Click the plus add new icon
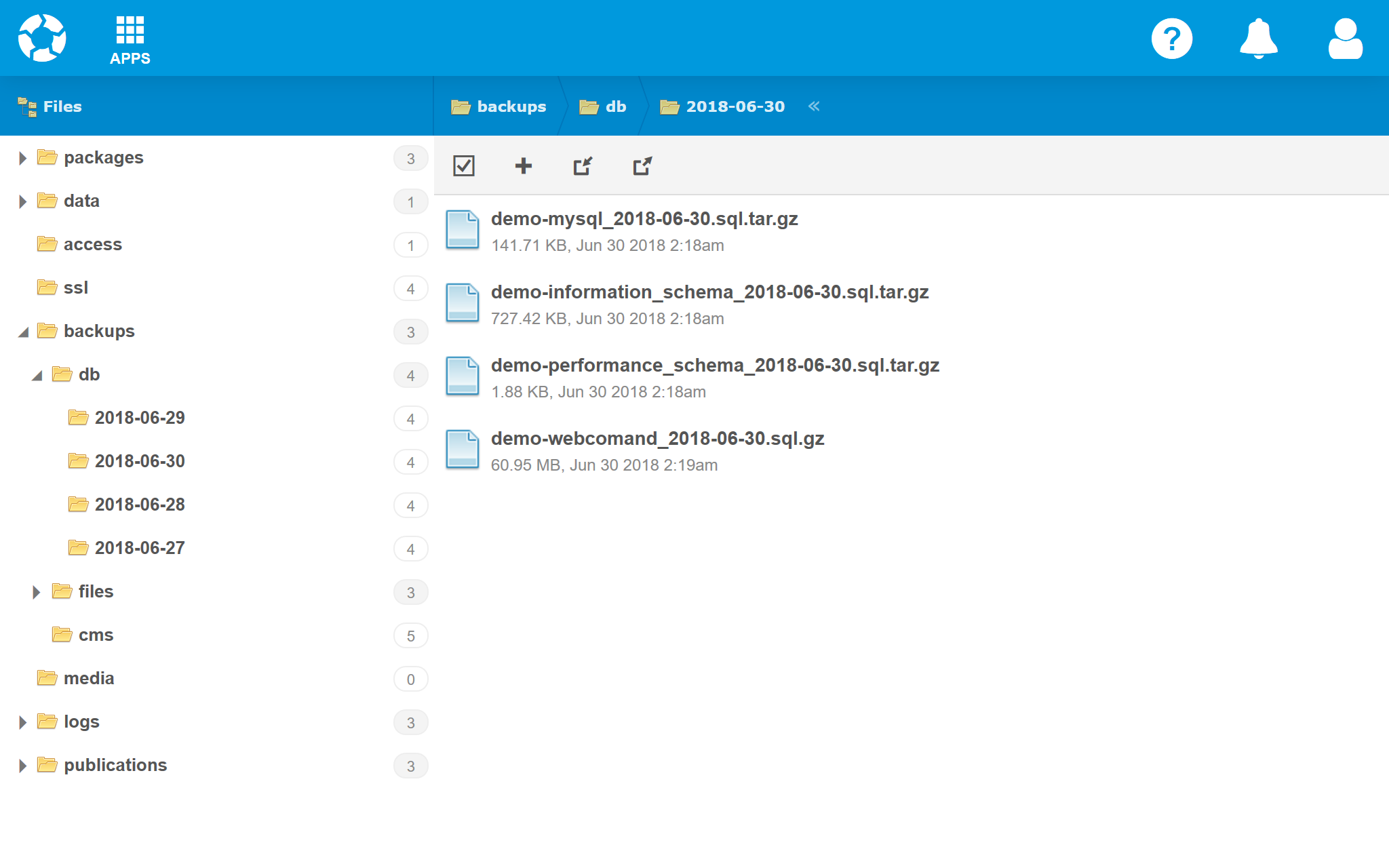The image size is (1389, 868). coord(523,165)
